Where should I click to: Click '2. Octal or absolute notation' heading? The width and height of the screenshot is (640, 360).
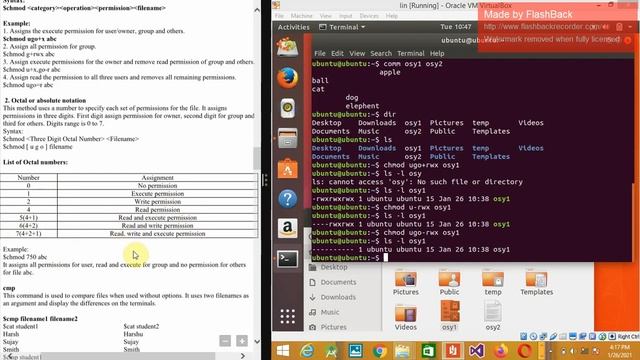tap(45, 100)
